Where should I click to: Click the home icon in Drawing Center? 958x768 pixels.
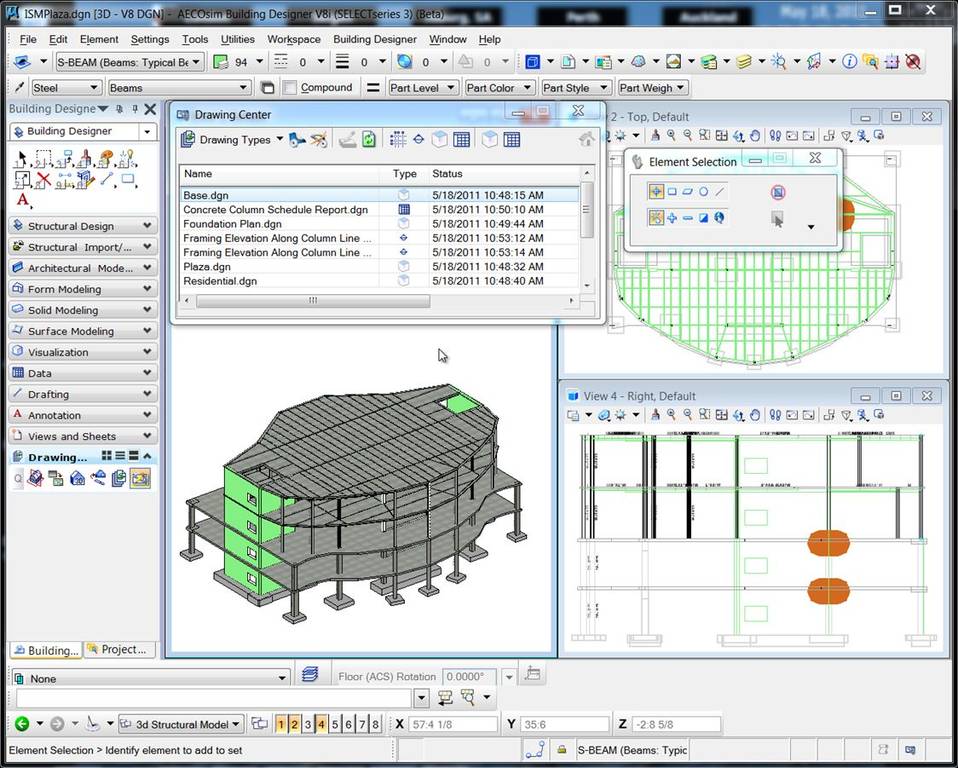(586, 139)
